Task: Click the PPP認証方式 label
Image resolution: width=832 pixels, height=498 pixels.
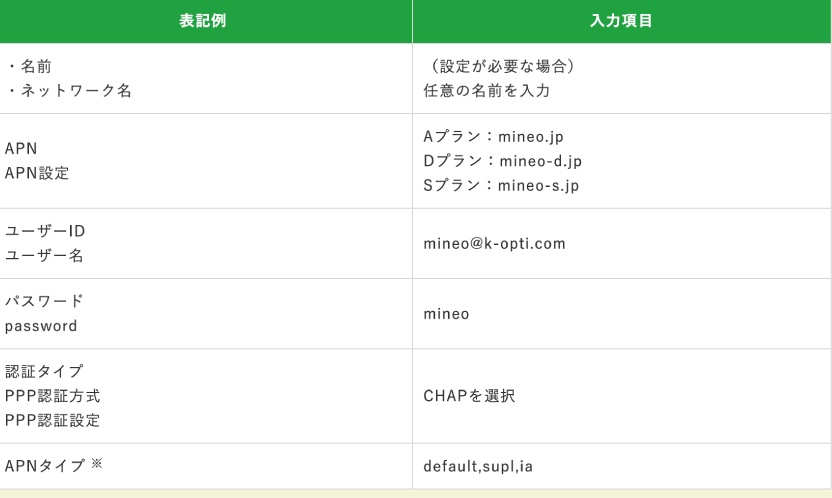Action: tap(52, 396)
